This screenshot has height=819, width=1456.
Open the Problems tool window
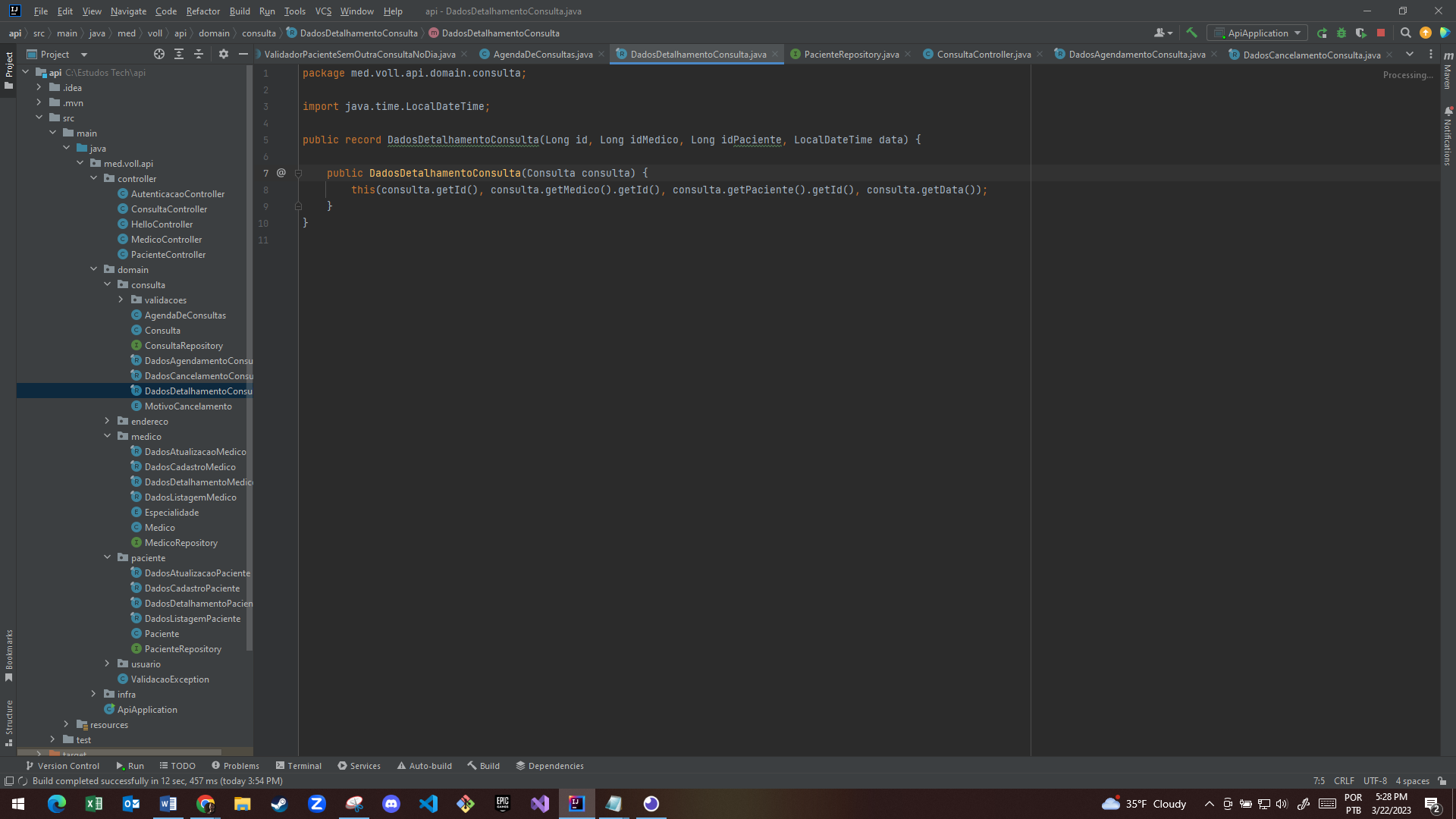[235, 765]
